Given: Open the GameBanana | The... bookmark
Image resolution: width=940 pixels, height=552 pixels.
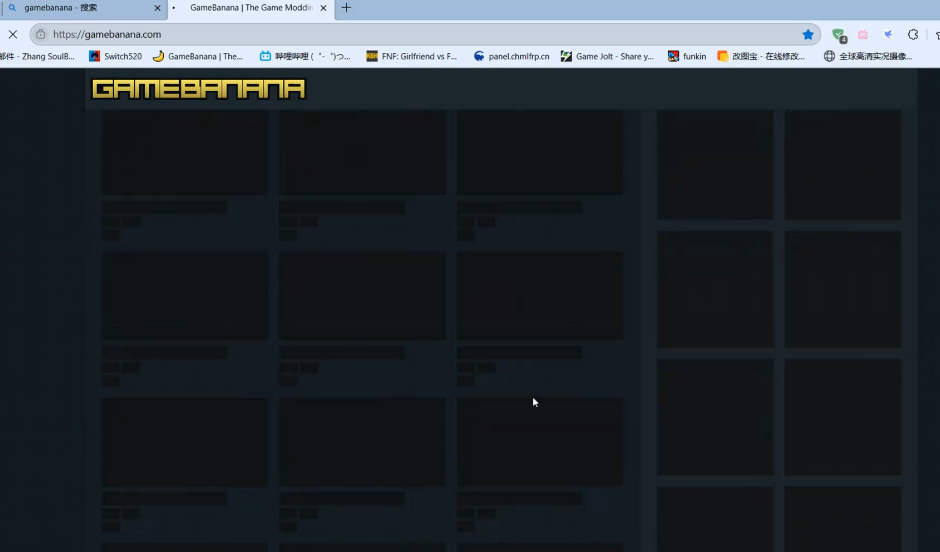Looking at the screenshot, I should point(198,56).
